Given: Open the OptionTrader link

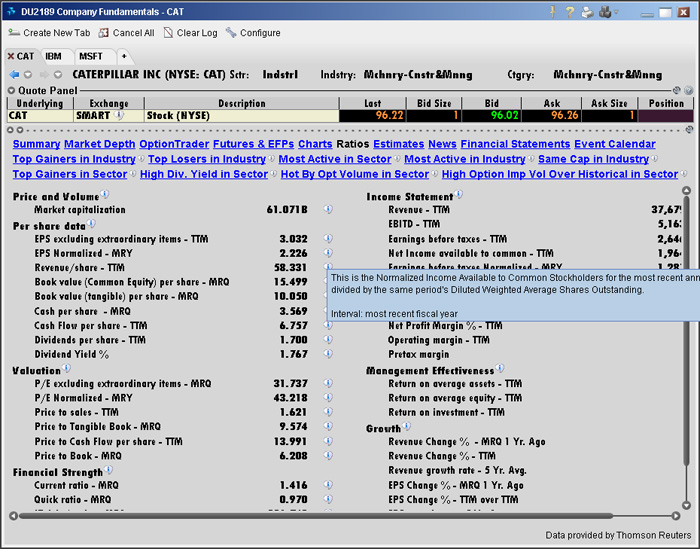Looking at the screenshot, I should 174,144.
